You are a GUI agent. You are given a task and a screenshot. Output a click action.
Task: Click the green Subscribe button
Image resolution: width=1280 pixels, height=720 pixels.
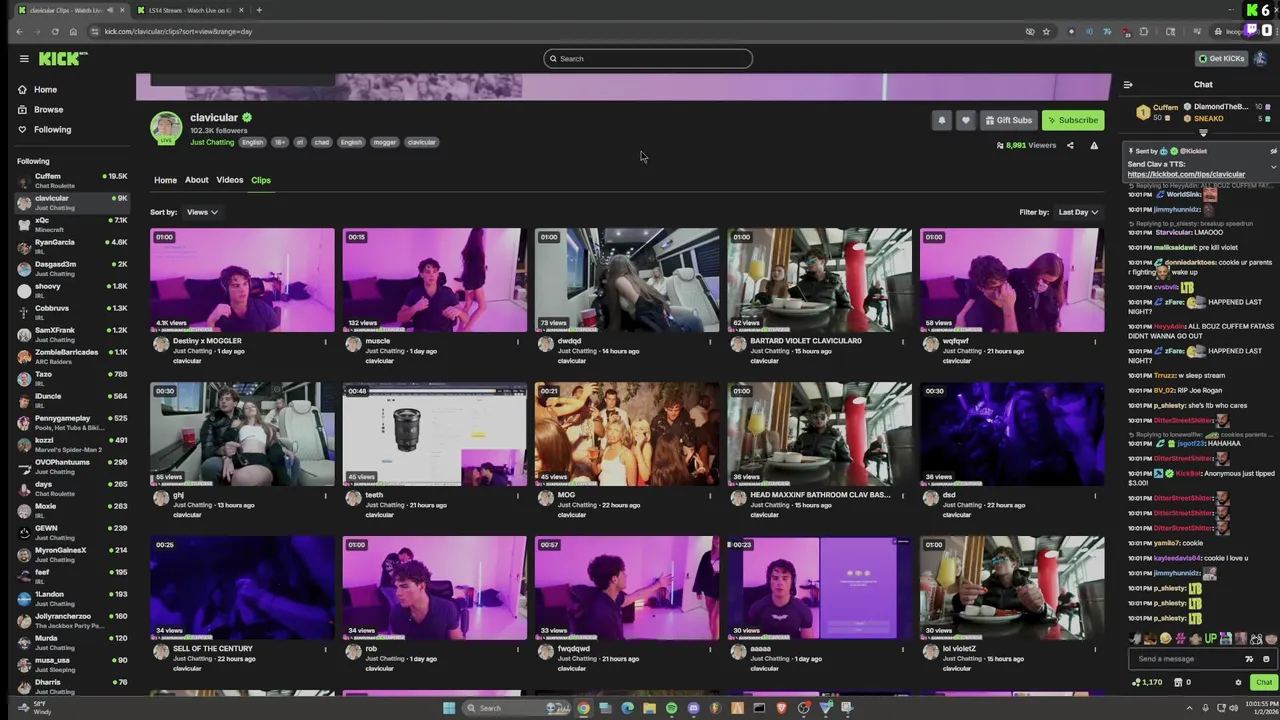[1073, 120]
